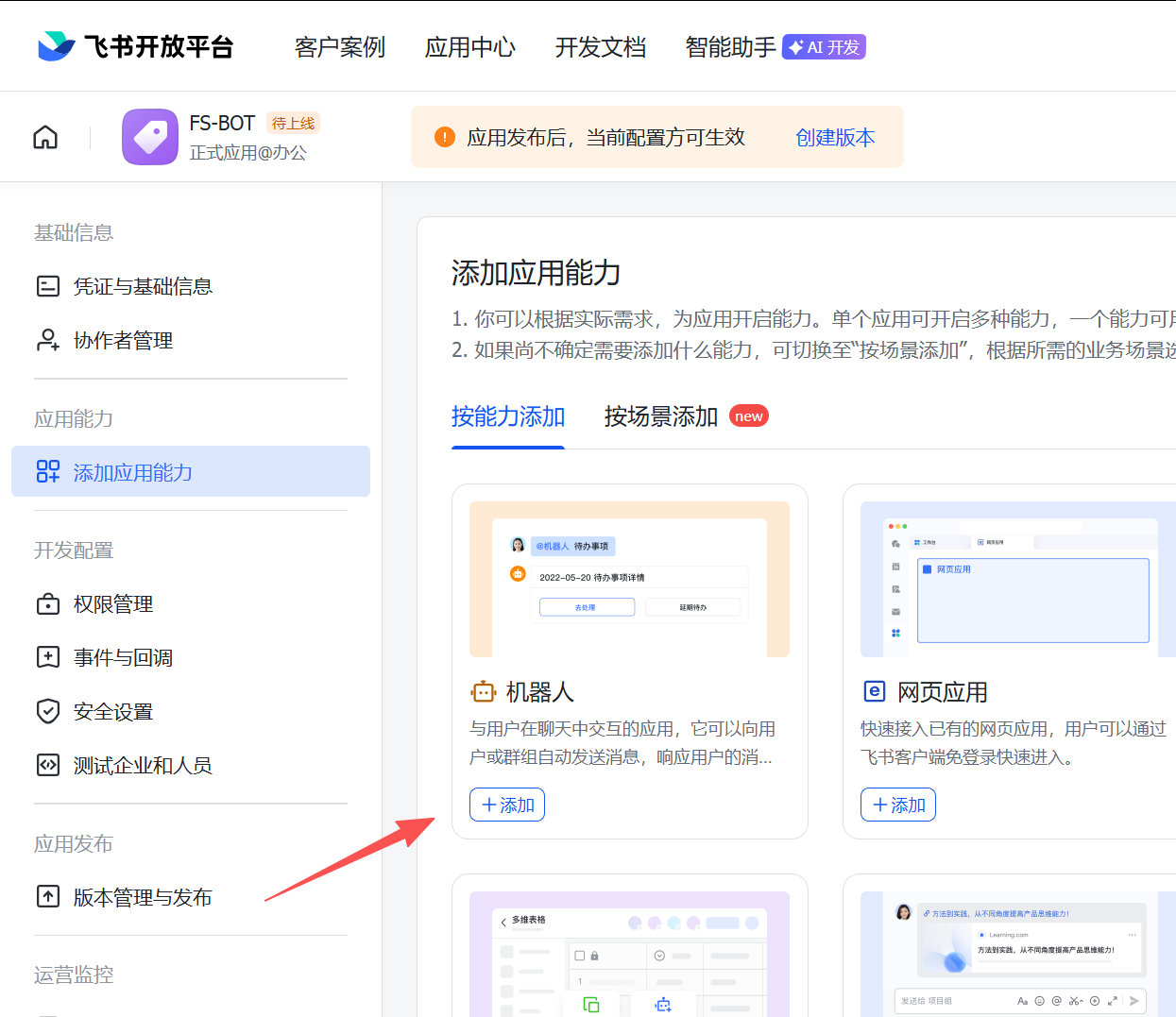Open 智能助手 in top navigation
1176x1017 pixels.
731,47
